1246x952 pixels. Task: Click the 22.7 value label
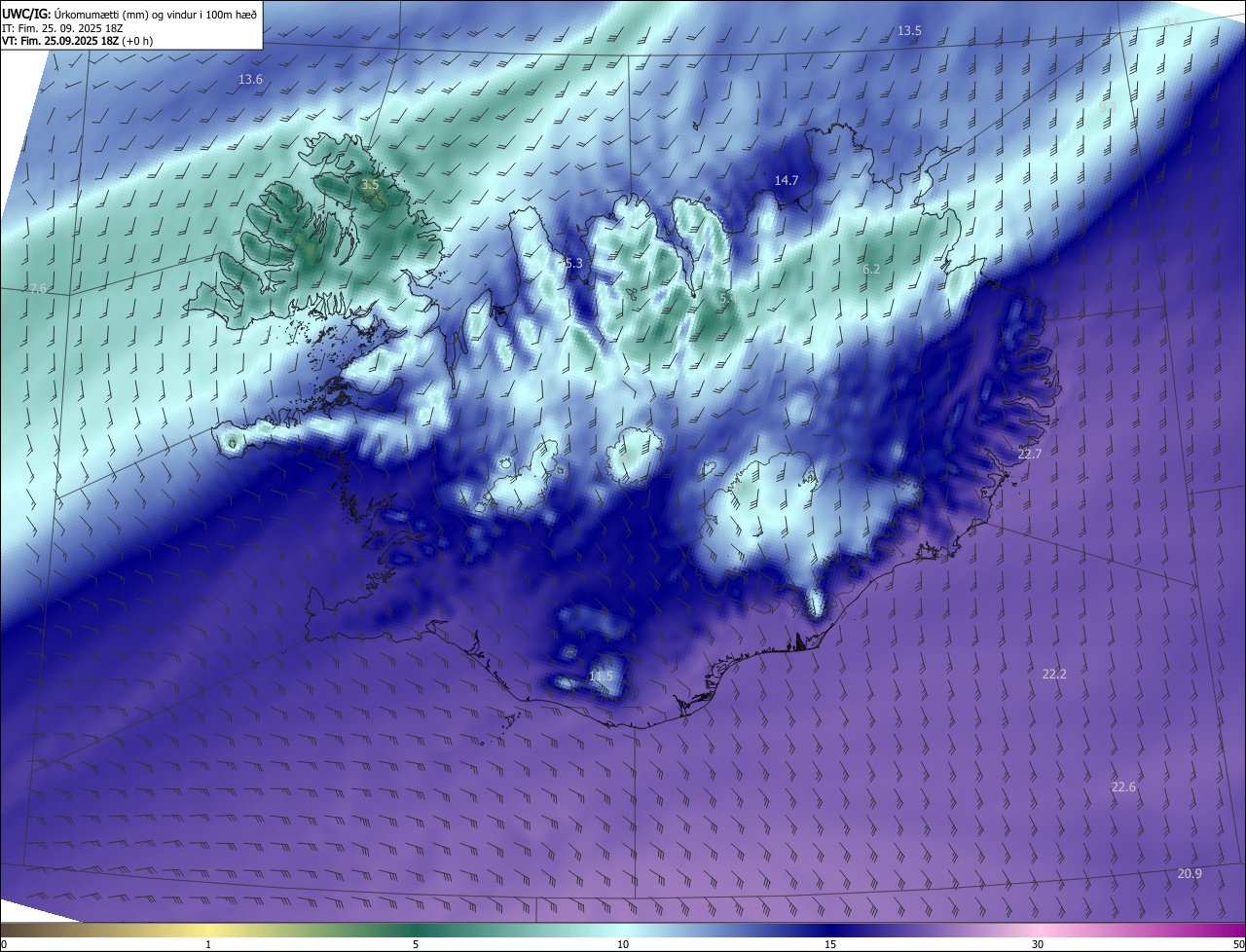tap(1029, 454)
